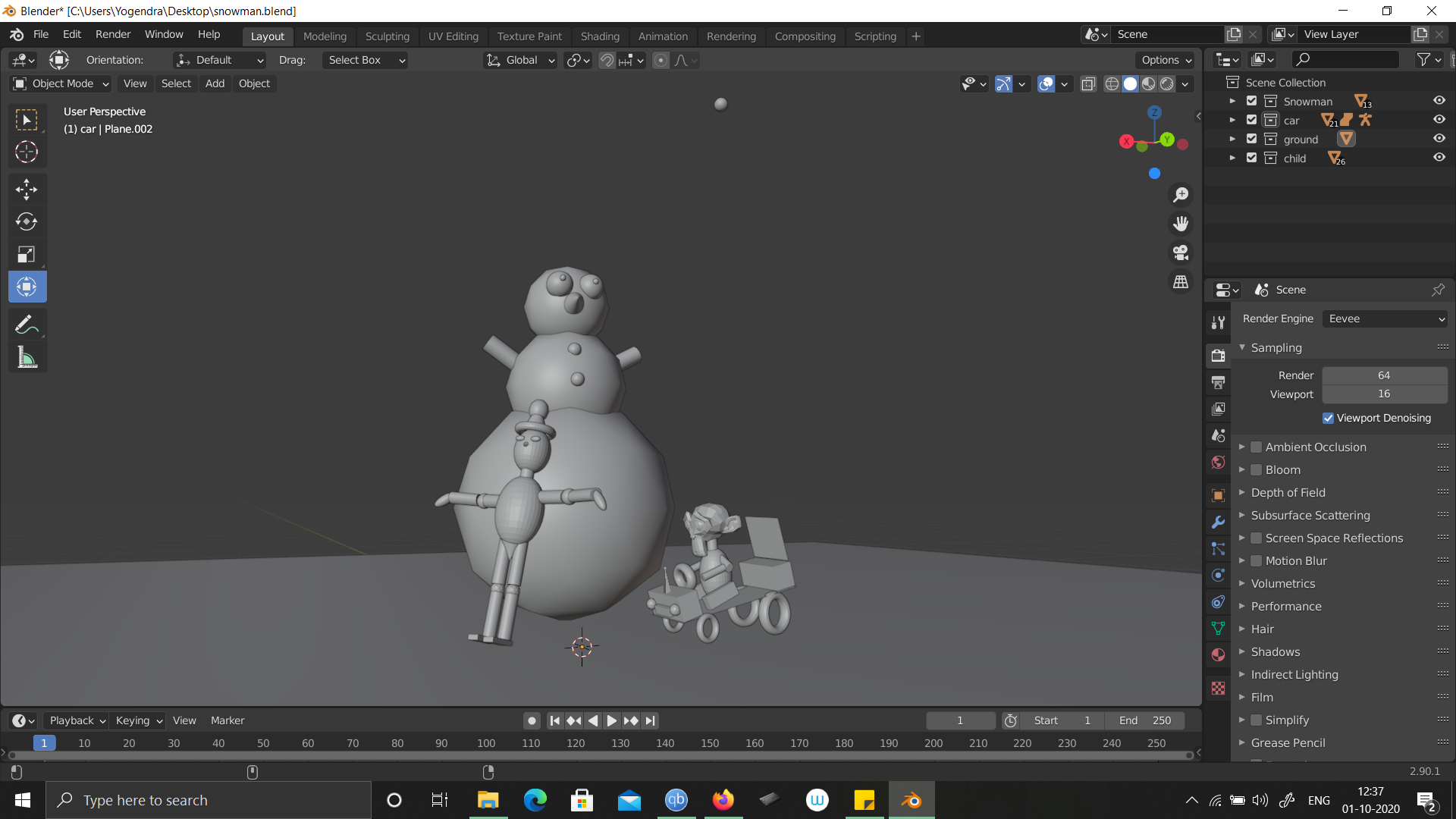Enable the Bloom checkbox

[1256, 470]
